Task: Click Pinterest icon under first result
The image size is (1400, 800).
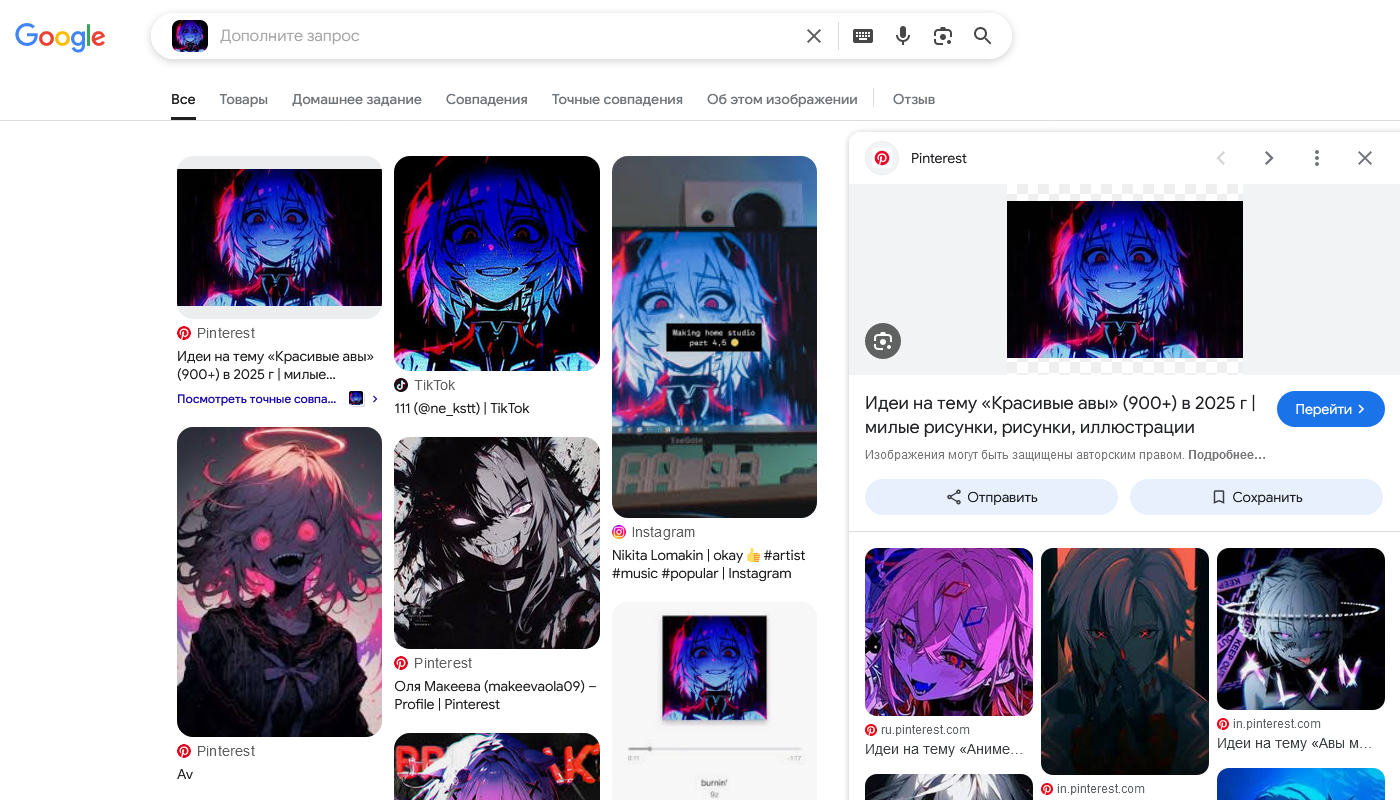Action: pyautogui.click(x=184, y=333)
